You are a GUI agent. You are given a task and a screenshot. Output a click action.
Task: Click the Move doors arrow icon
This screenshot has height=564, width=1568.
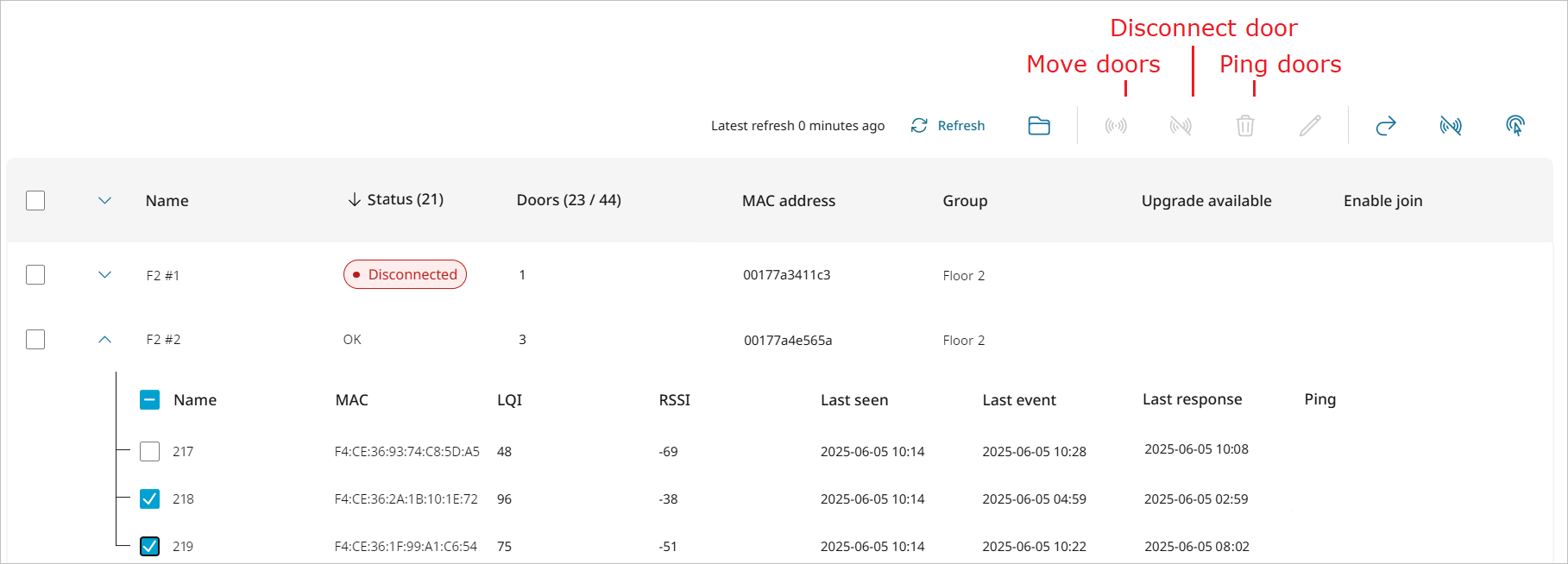click(1386, 126)
